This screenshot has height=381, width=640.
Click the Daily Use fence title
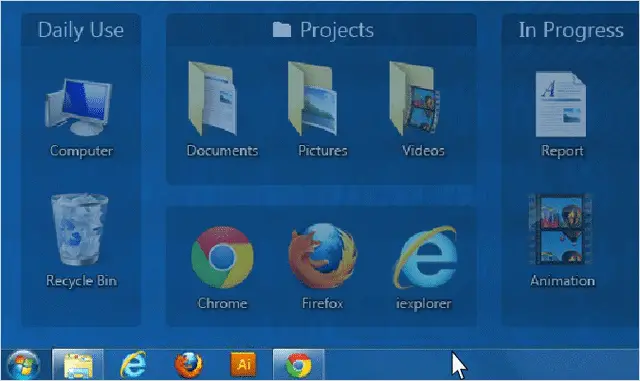pos(81,30)
